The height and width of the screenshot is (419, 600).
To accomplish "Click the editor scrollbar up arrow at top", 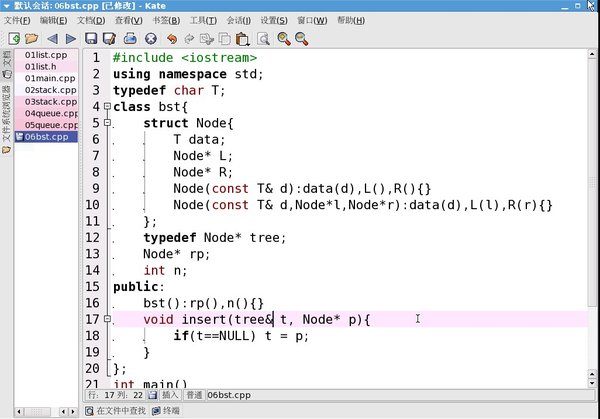I will point(592,54).
